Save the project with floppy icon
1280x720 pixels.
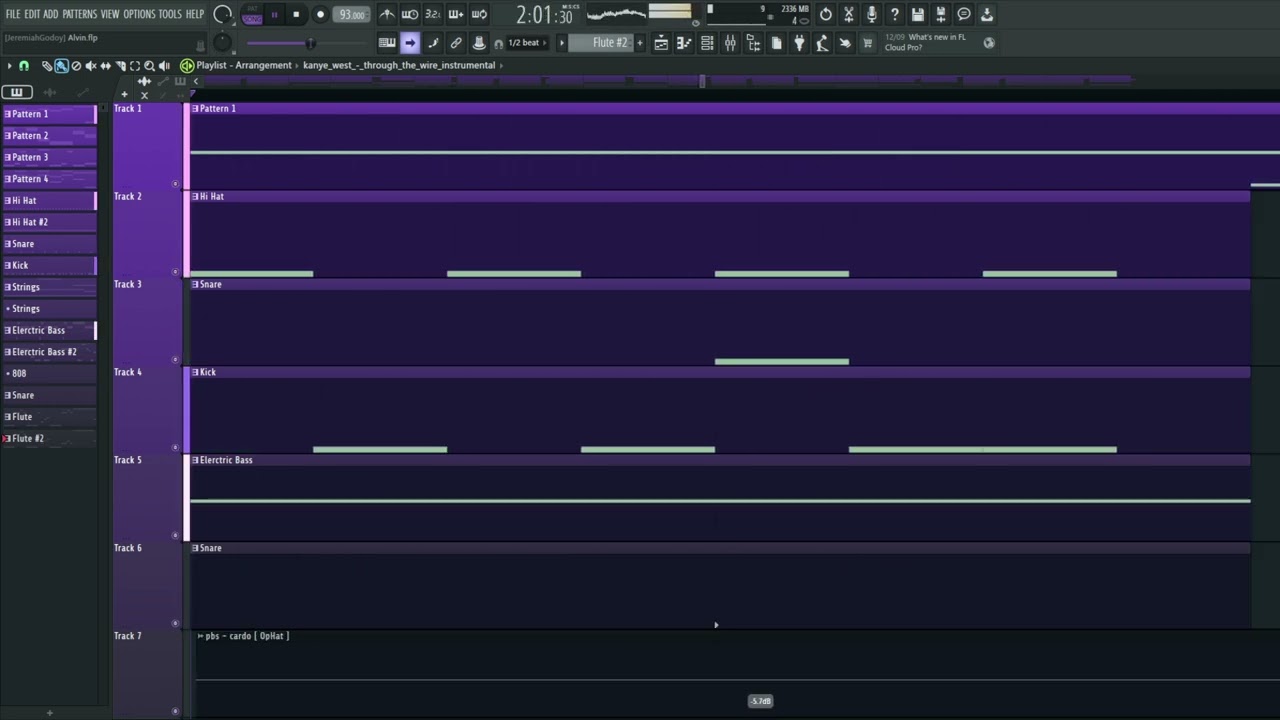point(918,14)
